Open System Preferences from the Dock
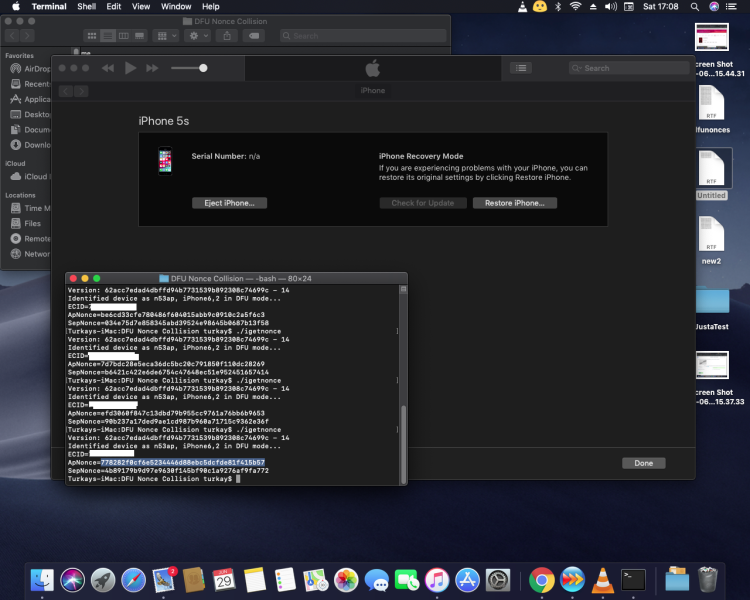The image size is (750, 600). [x=498, y=580]
